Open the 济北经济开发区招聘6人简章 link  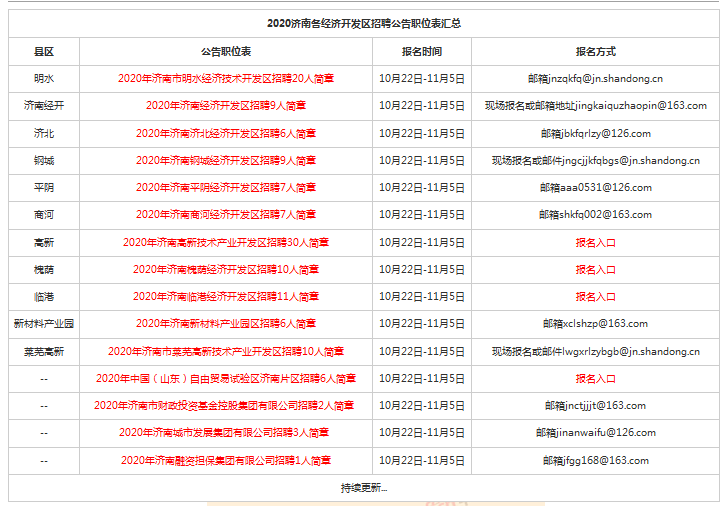tap(226, 133)
